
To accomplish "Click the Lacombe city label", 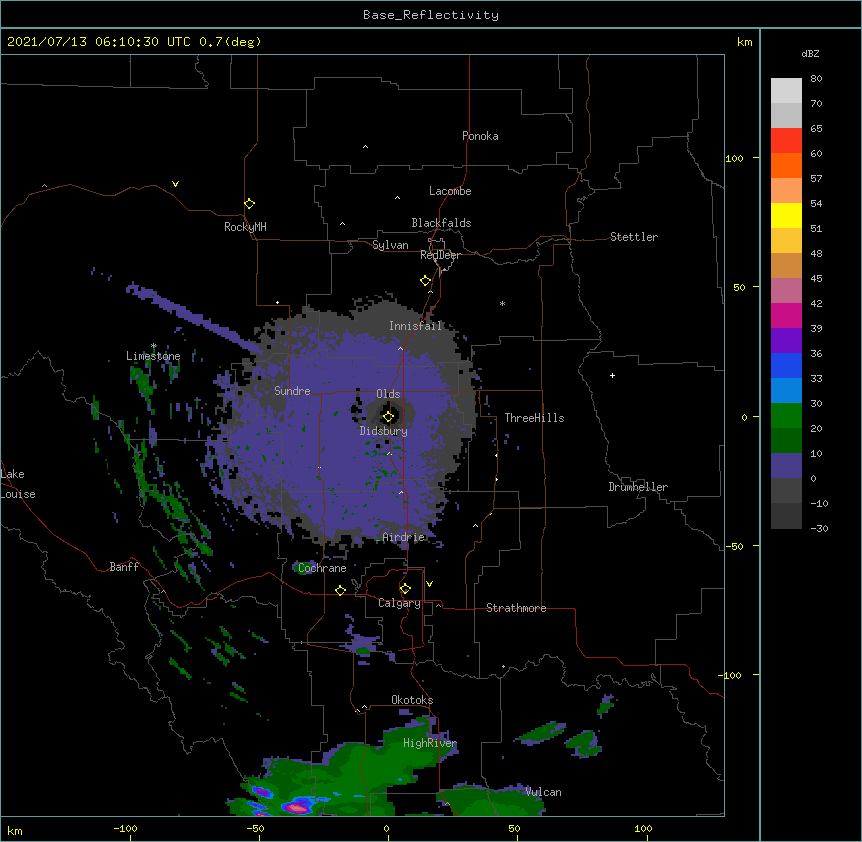I will coord(450,191).
